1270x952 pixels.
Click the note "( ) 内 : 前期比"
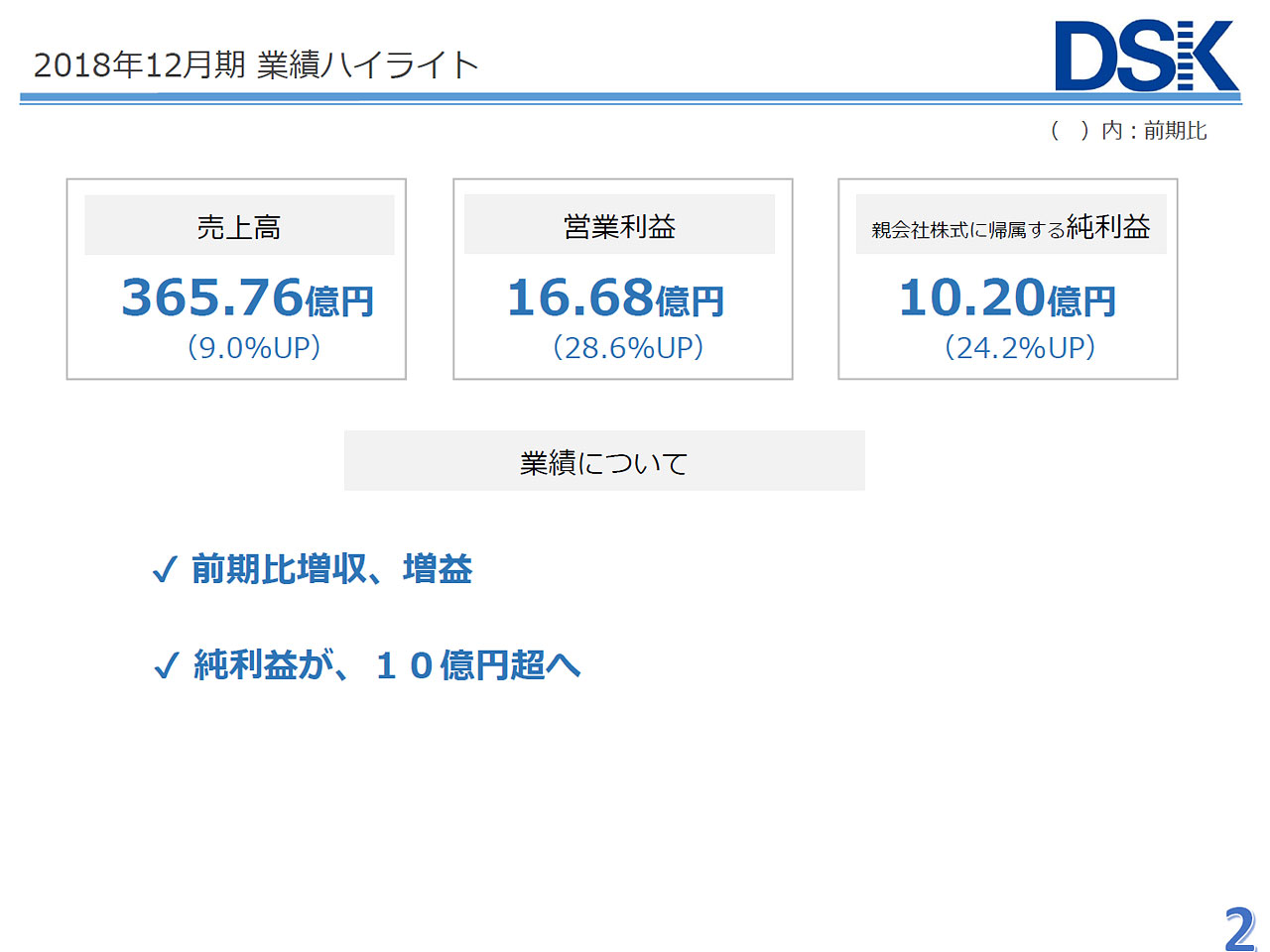click(x=1128, y=130)
